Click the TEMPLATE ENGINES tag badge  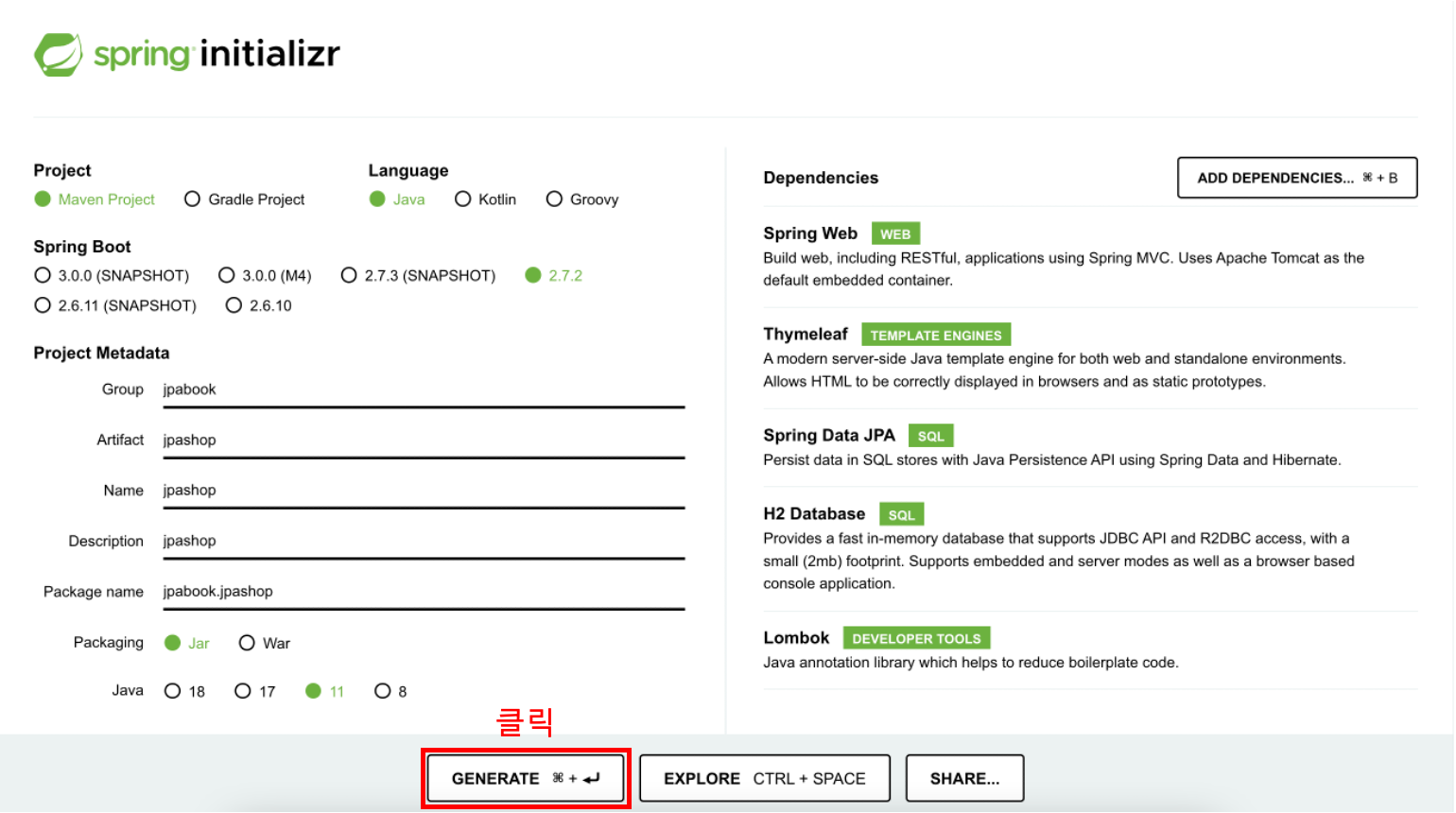tap(936, 335)
